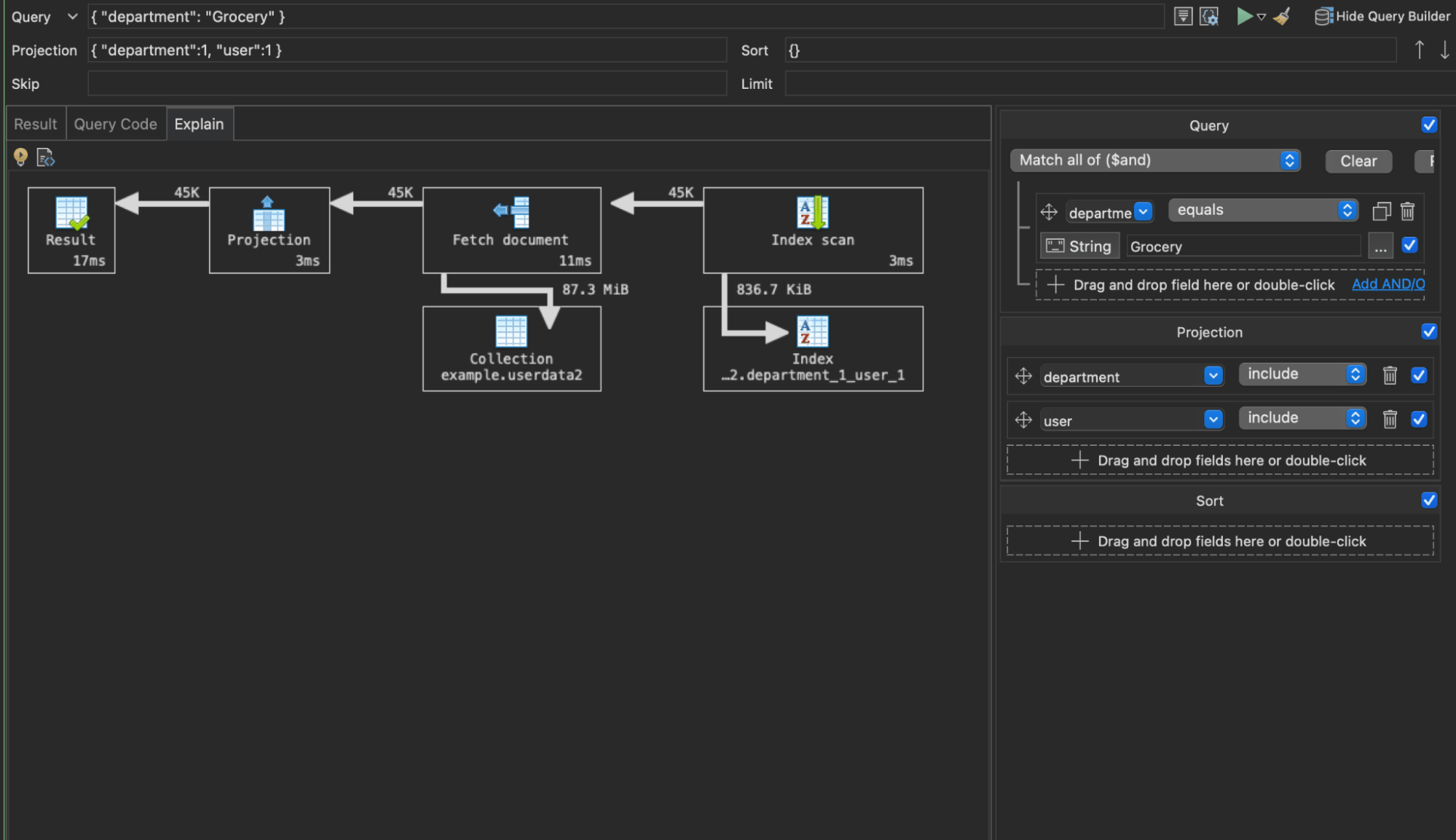Screen dimensions: 1456x840
Task: Duplicate the department condition with copy icon
Action: [1382, 211]
